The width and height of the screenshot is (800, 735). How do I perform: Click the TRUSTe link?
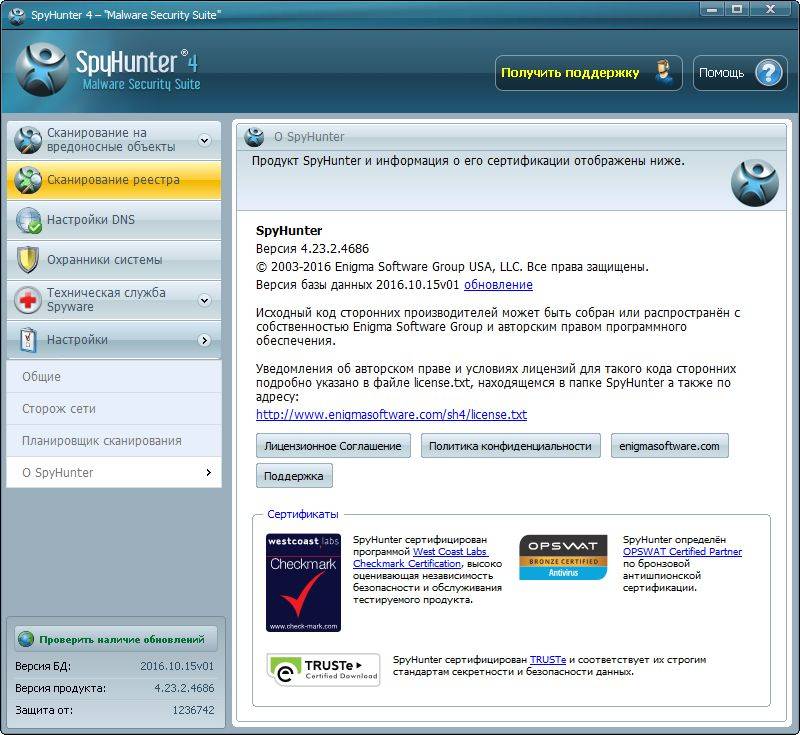click(x=547, y=660)
